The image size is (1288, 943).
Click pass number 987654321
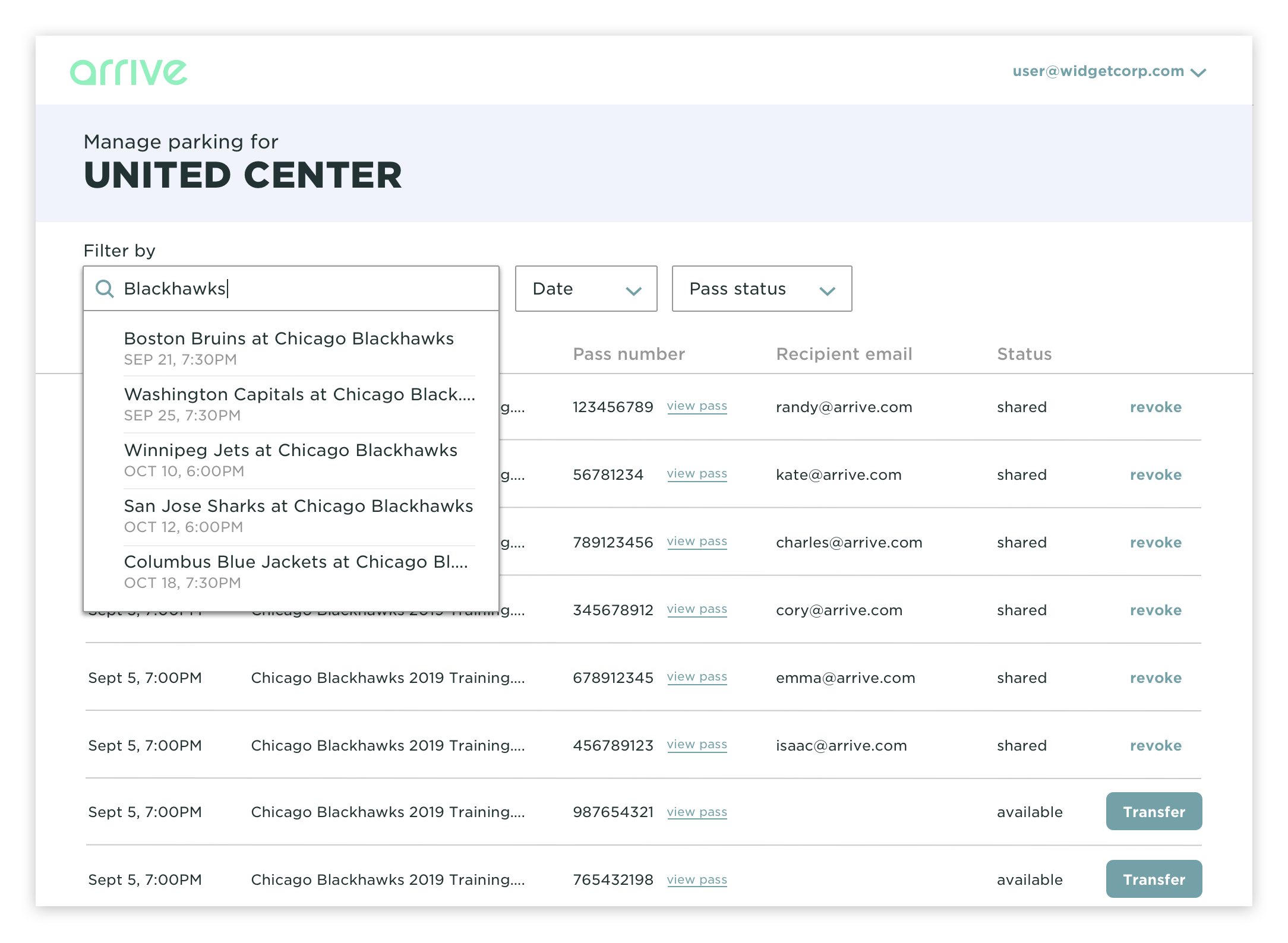(x=613, y=812)
